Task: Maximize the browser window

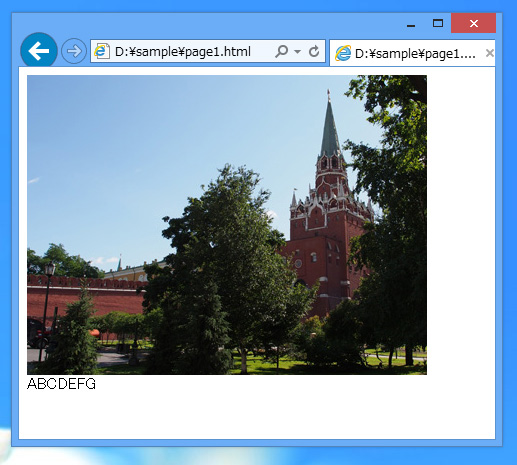Action: (x=438, y=23)
